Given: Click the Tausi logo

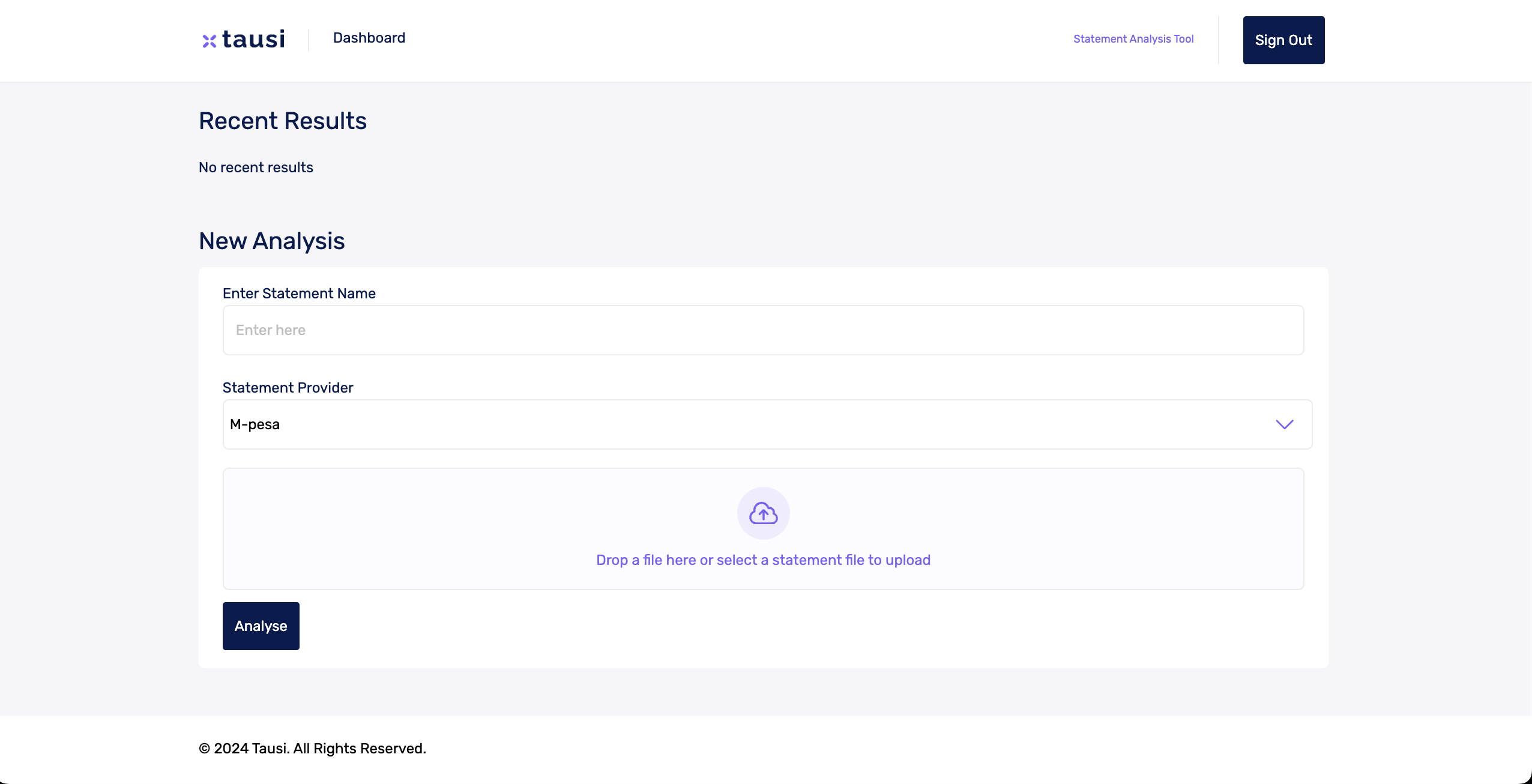Looking at the screenshot, I should point(243,40).
